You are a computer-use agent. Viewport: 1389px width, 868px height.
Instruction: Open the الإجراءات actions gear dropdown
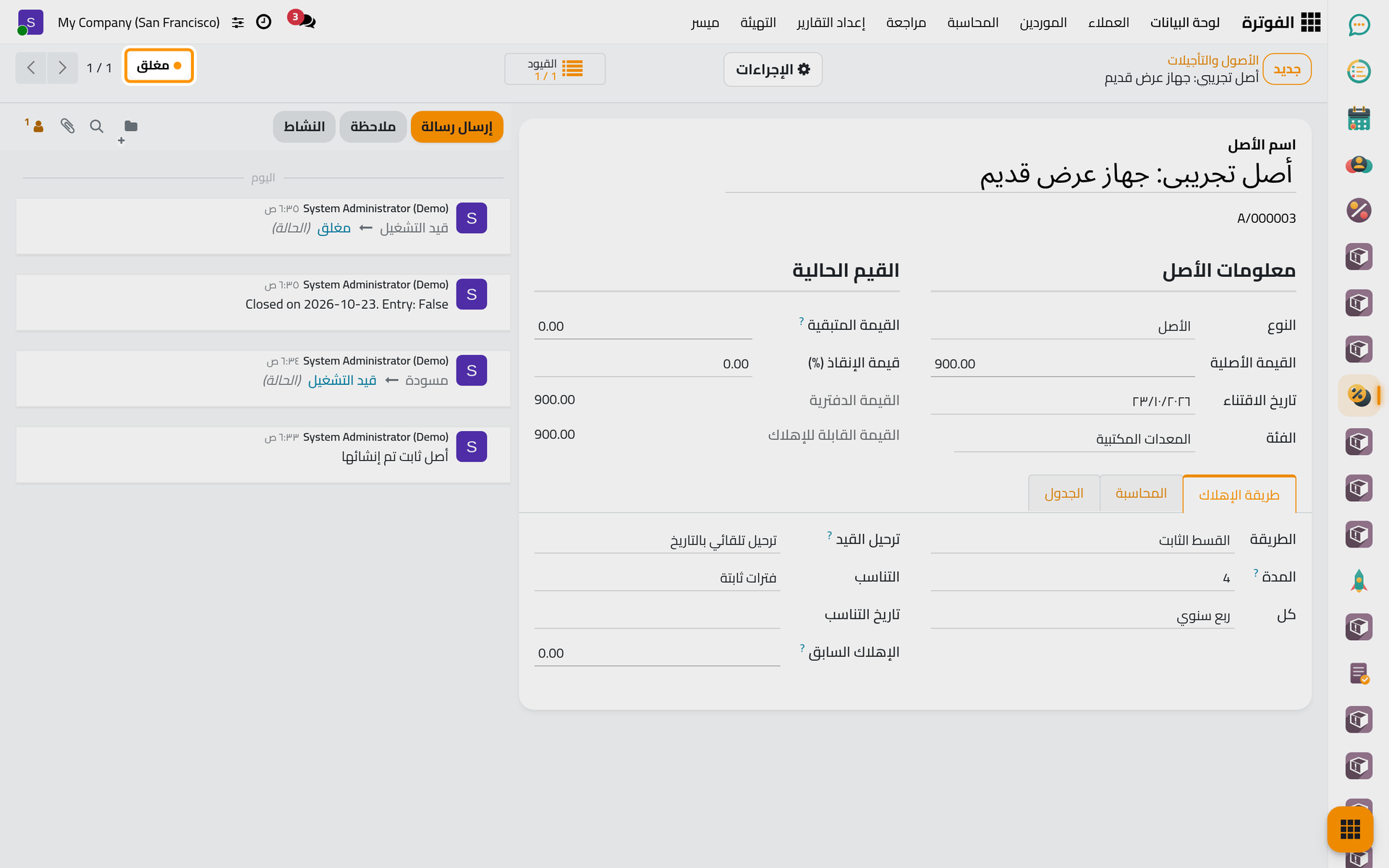[x=773, y=69]
